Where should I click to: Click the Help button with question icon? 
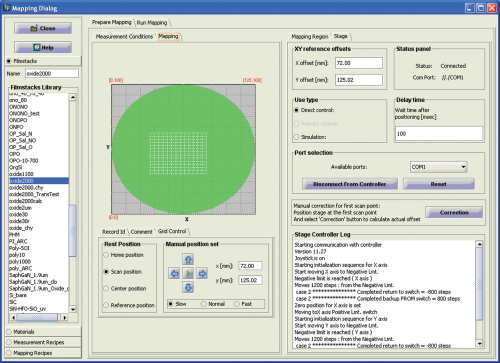click(x=43, y=47)
